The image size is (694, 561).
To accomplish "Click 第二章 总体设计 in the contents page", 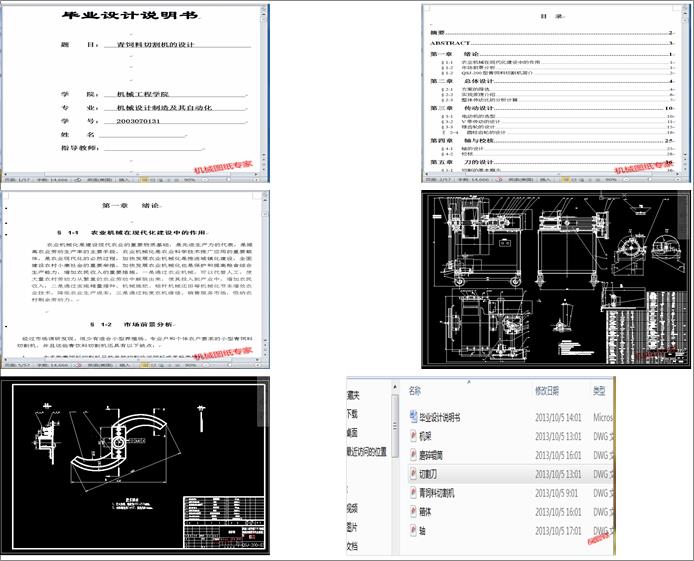I will (x=552, y=81).
